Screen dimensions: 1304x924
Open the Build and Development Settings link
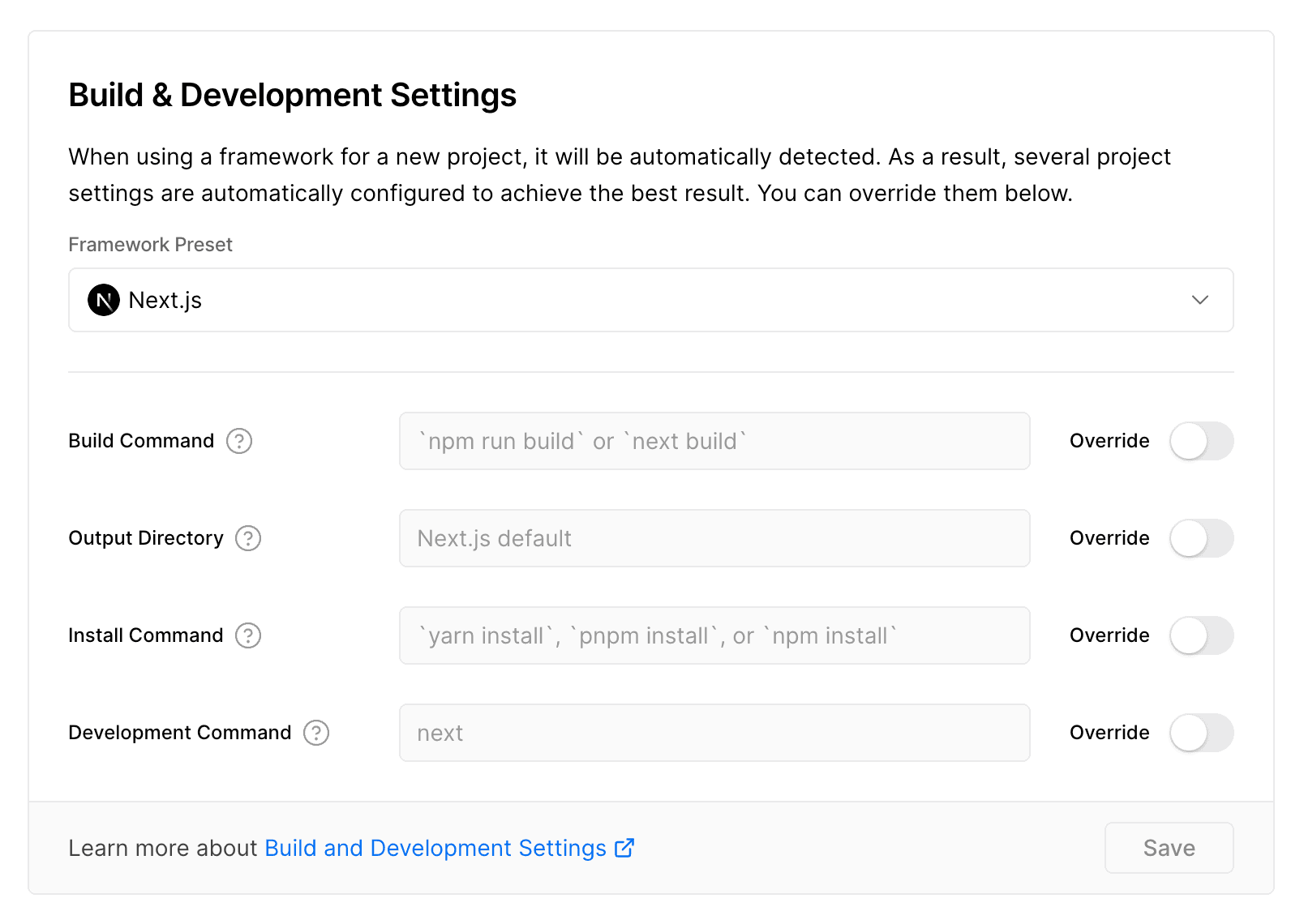click(x=435, y=848)
